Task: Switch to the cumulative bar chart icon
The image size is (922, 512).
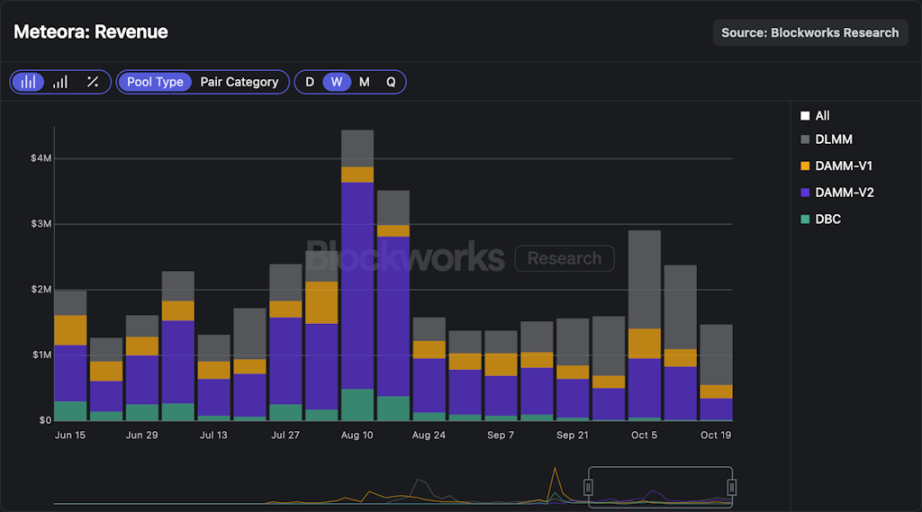Action: pyautogui.click(x=60, y=82)
